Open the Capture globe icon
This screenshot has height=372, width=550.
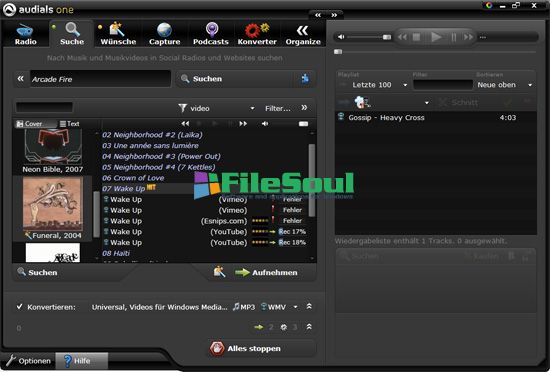[x=164, y=31]
